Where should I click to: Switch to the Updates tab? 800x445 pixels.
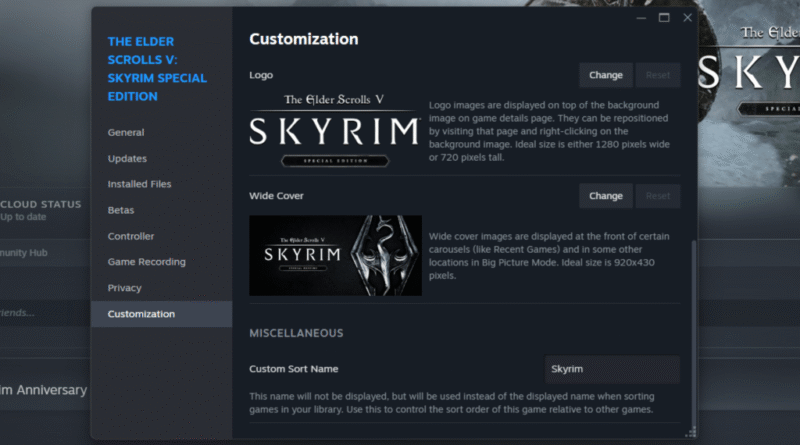(x=161, y=158)
